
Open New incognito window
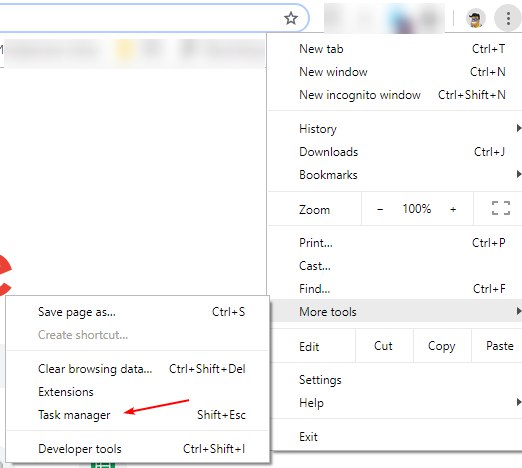click(x=395, y=95)
